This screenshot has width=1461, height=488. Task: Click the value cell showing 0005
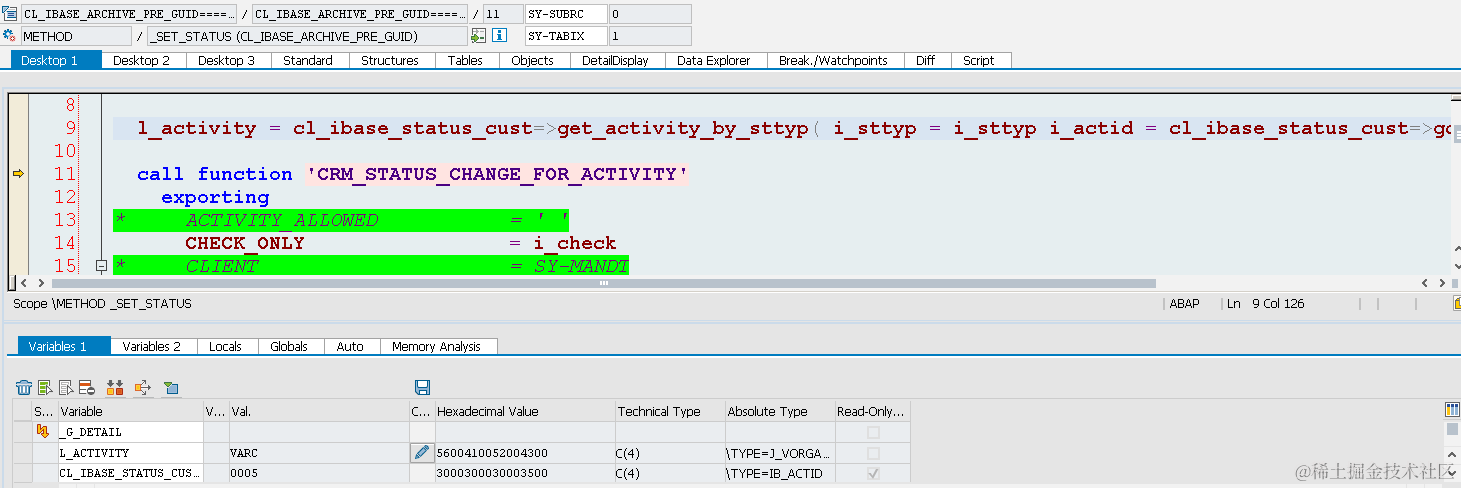(x=318, y=474)
